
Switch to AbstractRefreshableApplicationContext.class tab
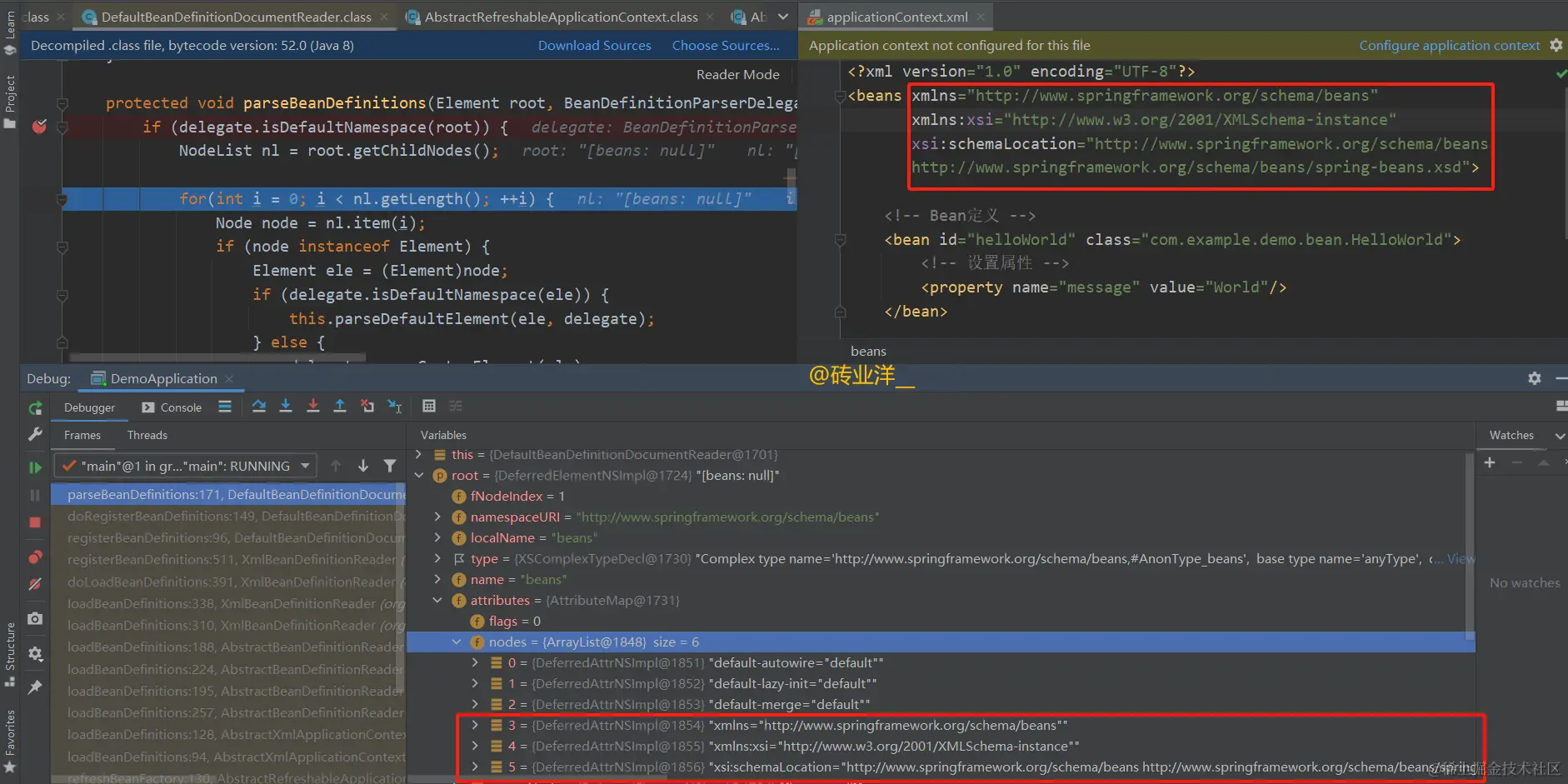click(x=561, y=17)
